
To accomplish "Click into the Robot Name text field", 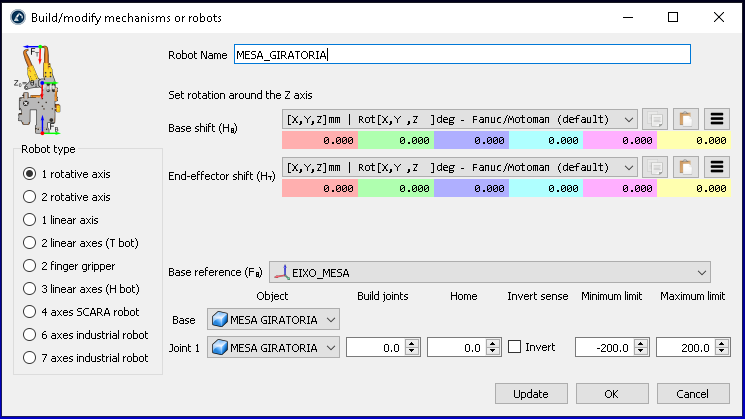I will (460, 55).
